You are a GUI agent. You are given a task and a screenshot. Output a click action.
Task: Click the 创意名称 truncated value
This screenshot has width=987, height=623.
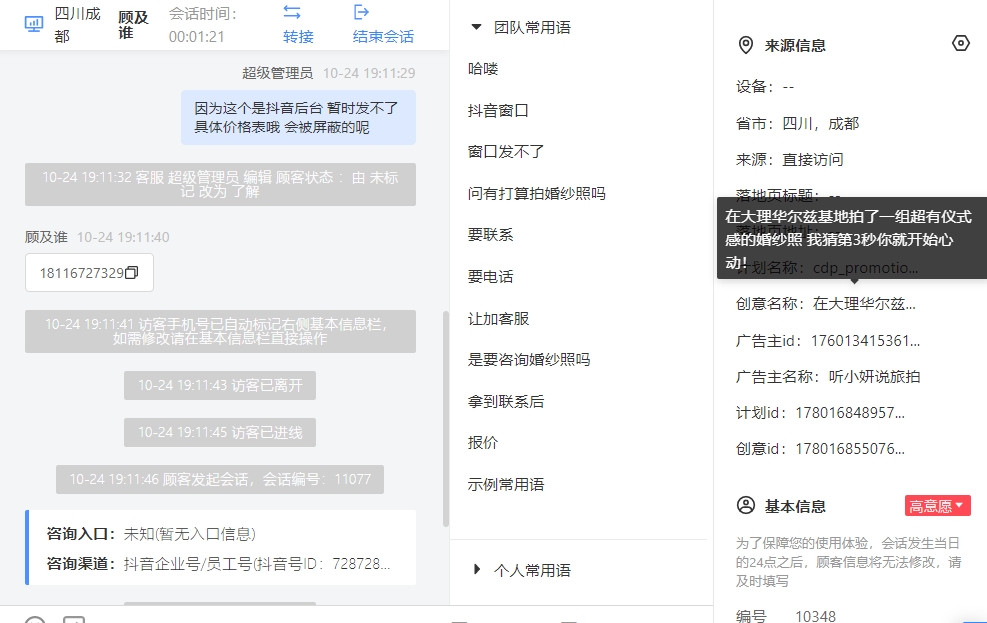(x=864, y=304)
